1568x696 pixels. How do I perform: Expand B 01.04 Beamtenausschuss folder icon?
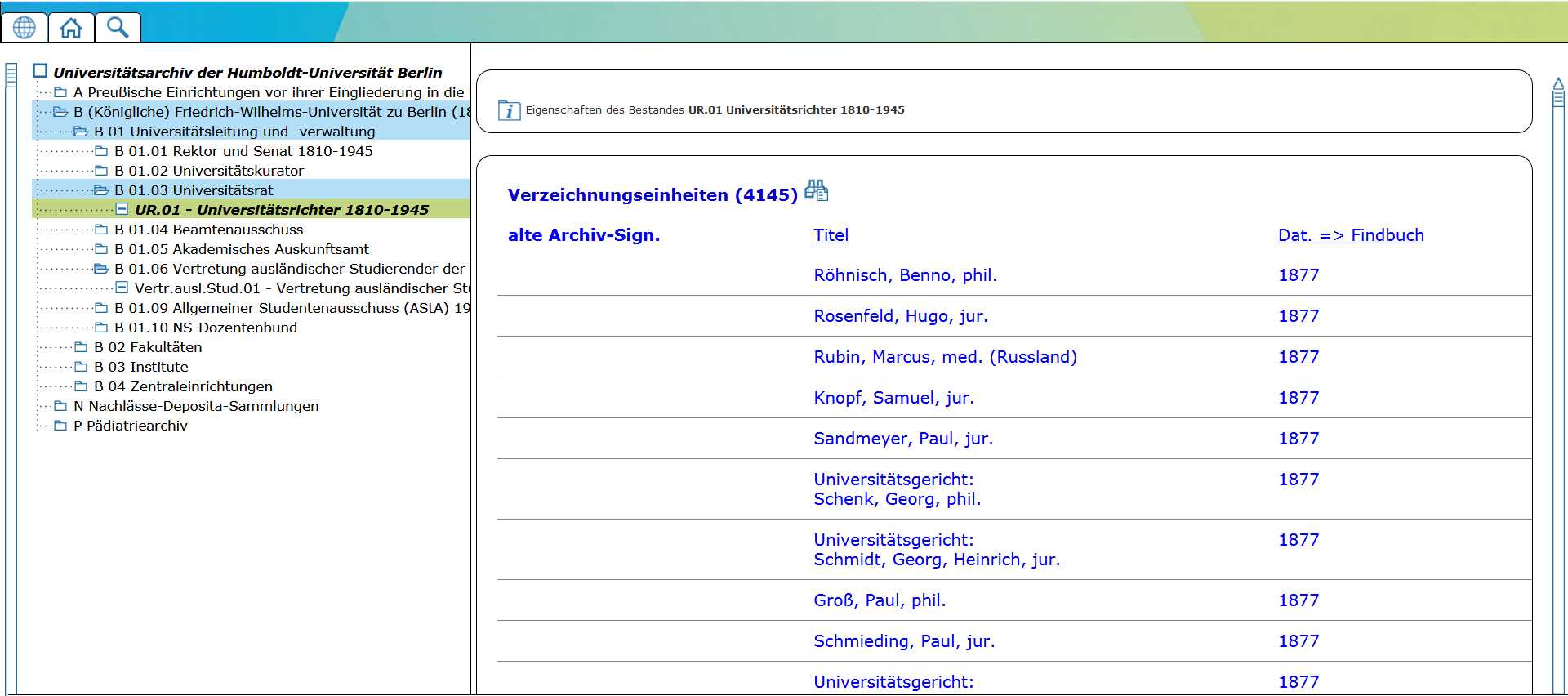coord(101,230)
